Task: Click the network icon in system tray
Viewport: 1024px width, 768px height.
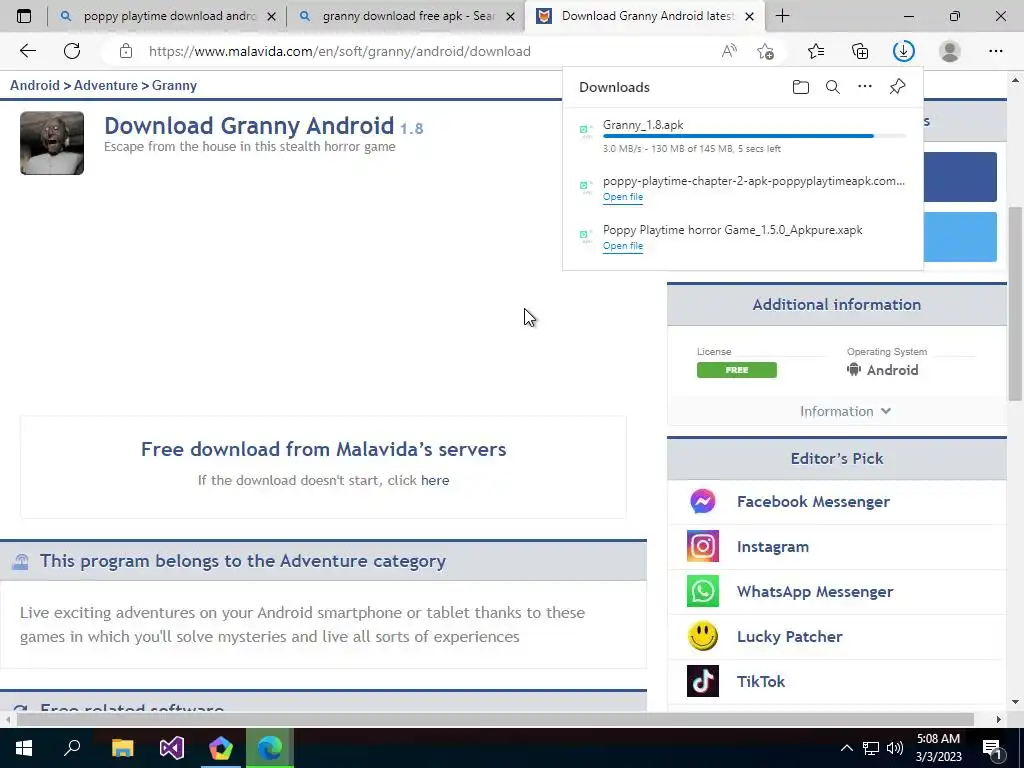Action: [x=871, y=748]
